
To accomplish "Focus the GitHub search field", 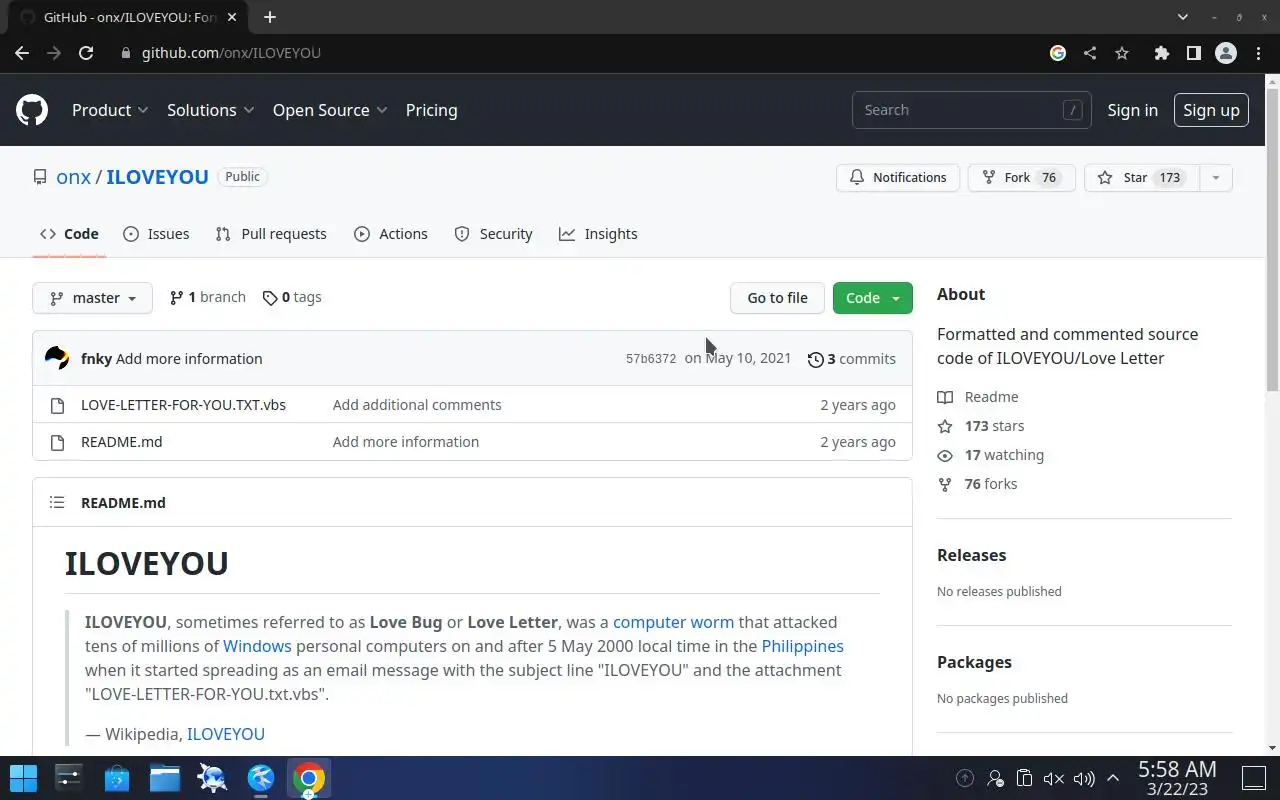I will tap(970, 110).
